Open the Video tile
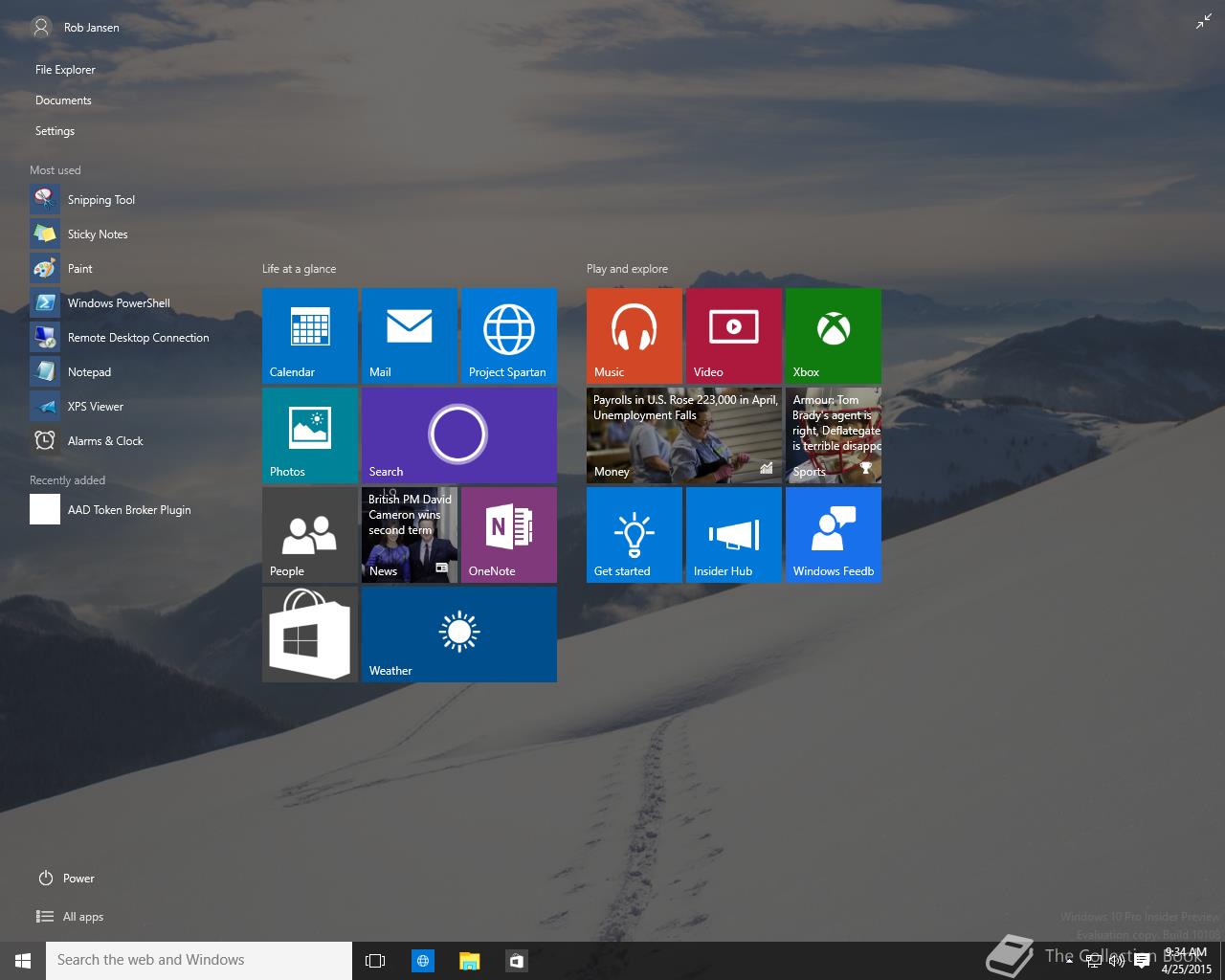 [x=734, y=336]
